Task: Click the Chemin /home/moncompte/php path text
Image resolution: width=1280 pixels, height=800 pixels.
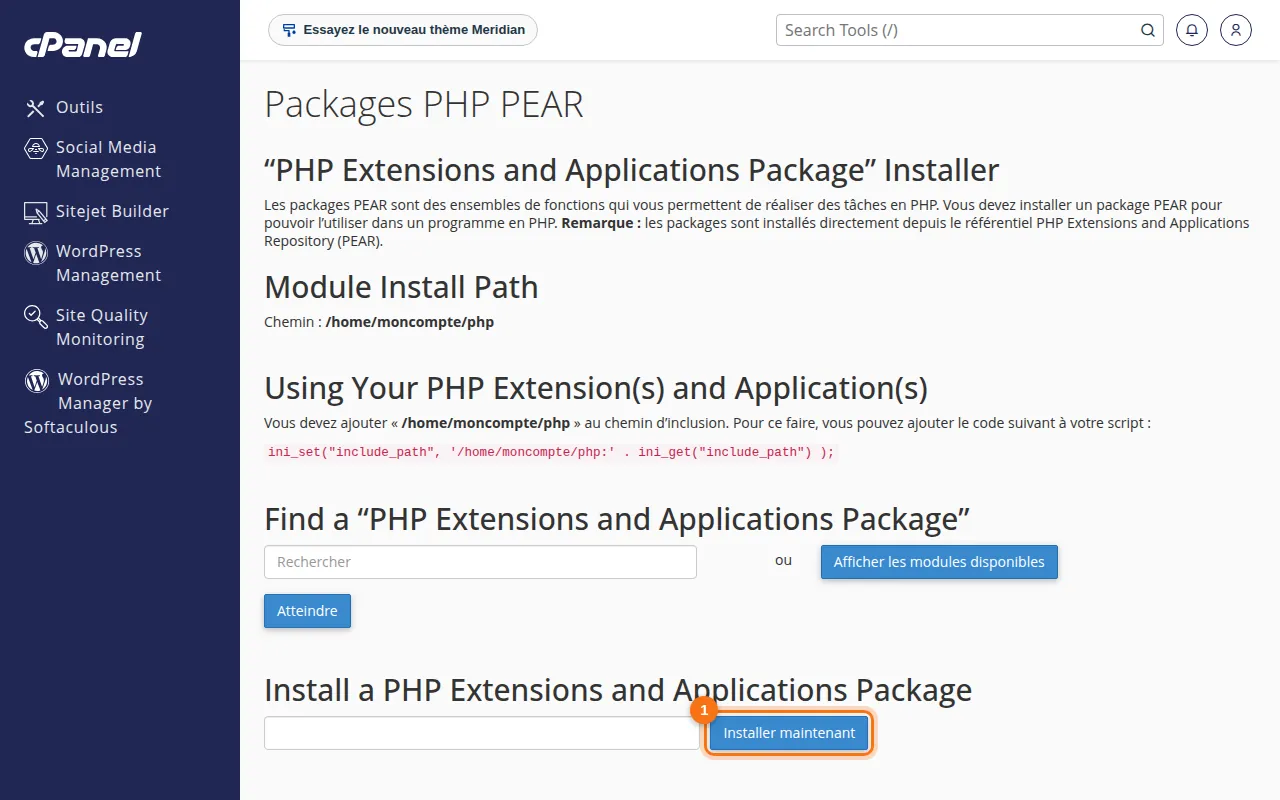Action: tap(379, 322)
